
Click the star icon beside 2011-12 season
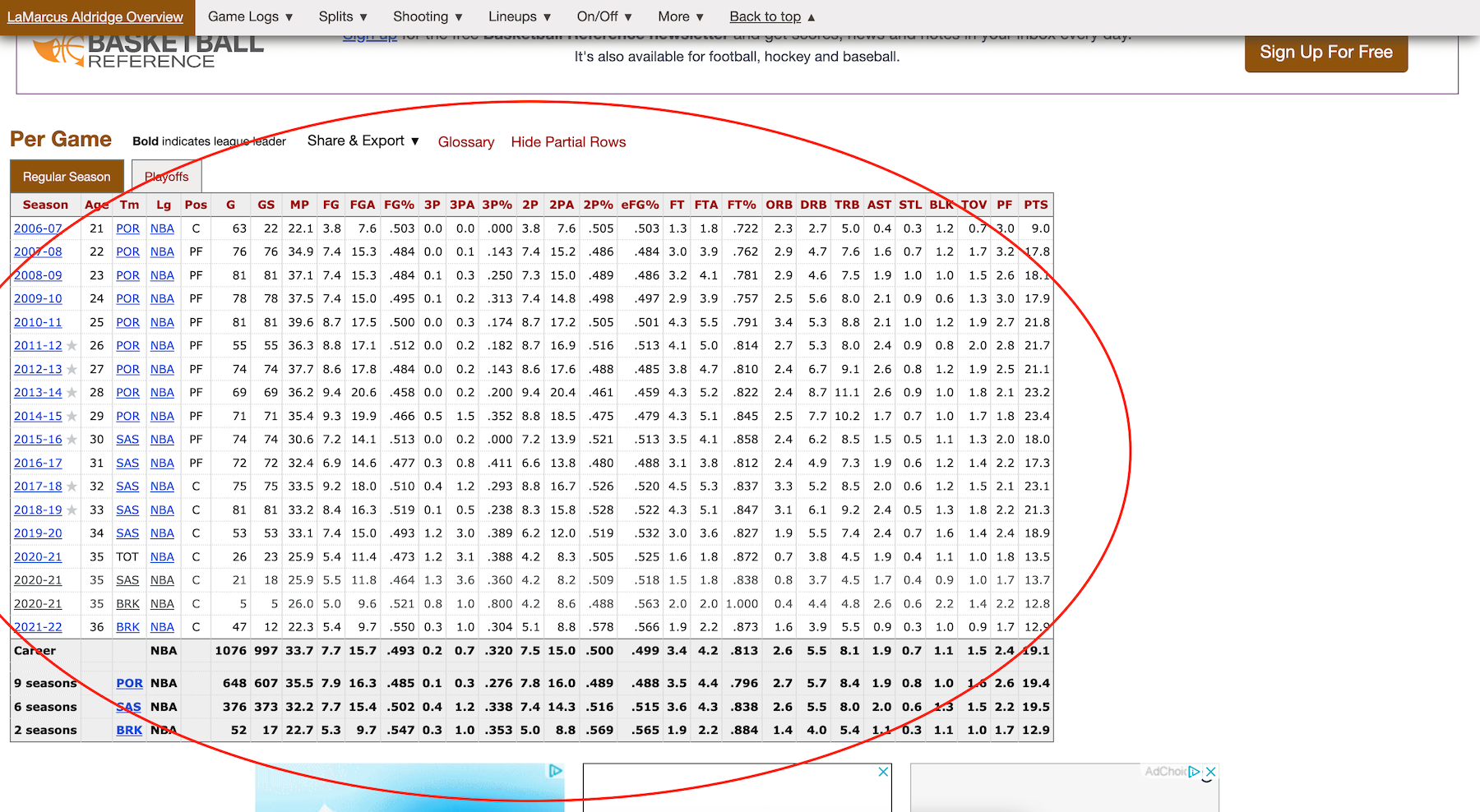pyautogui.click(x=72, y=346)
